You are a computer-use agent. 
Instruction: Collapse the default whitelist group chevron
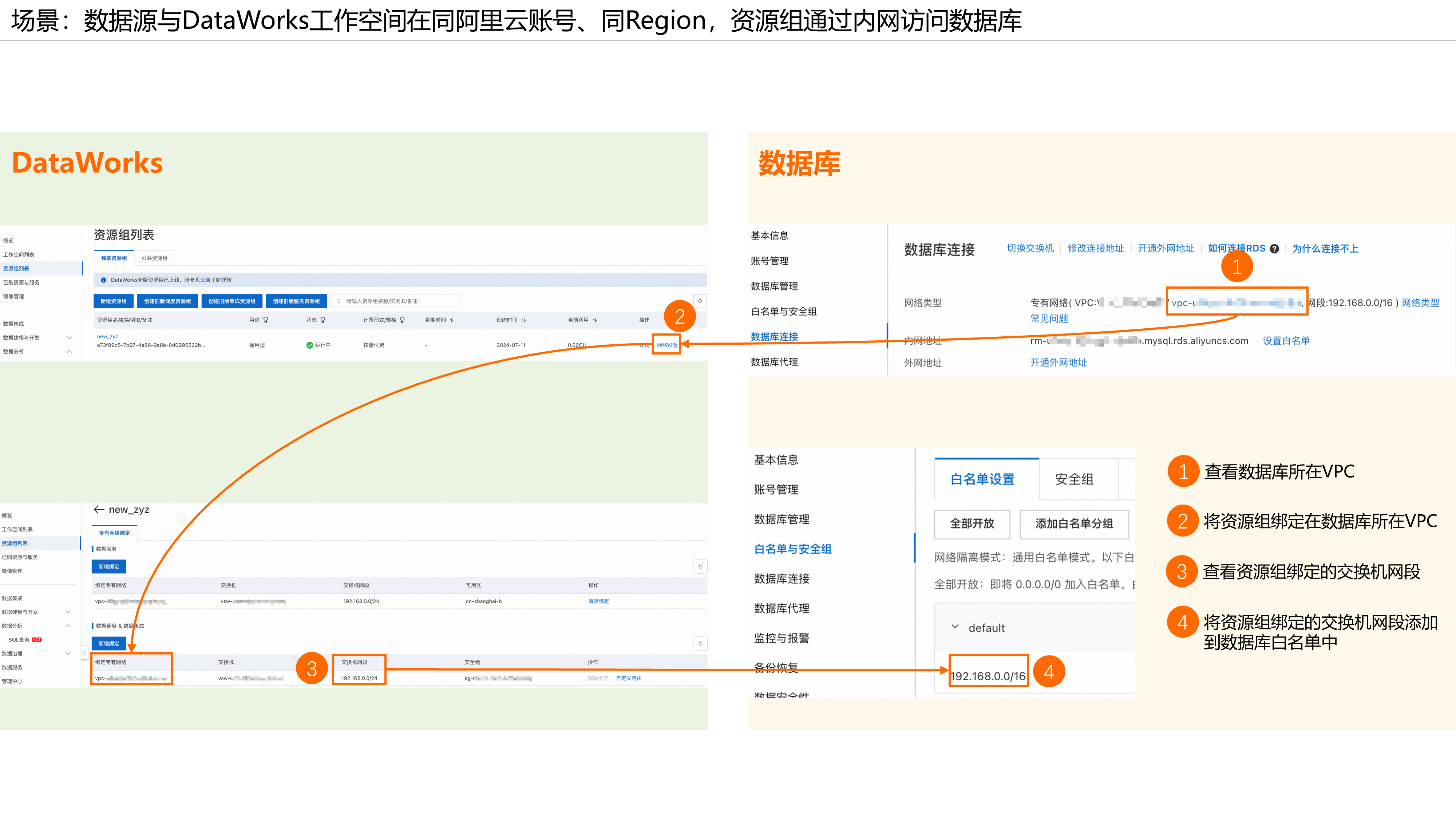pyautogui.click(x=955, y=627)
